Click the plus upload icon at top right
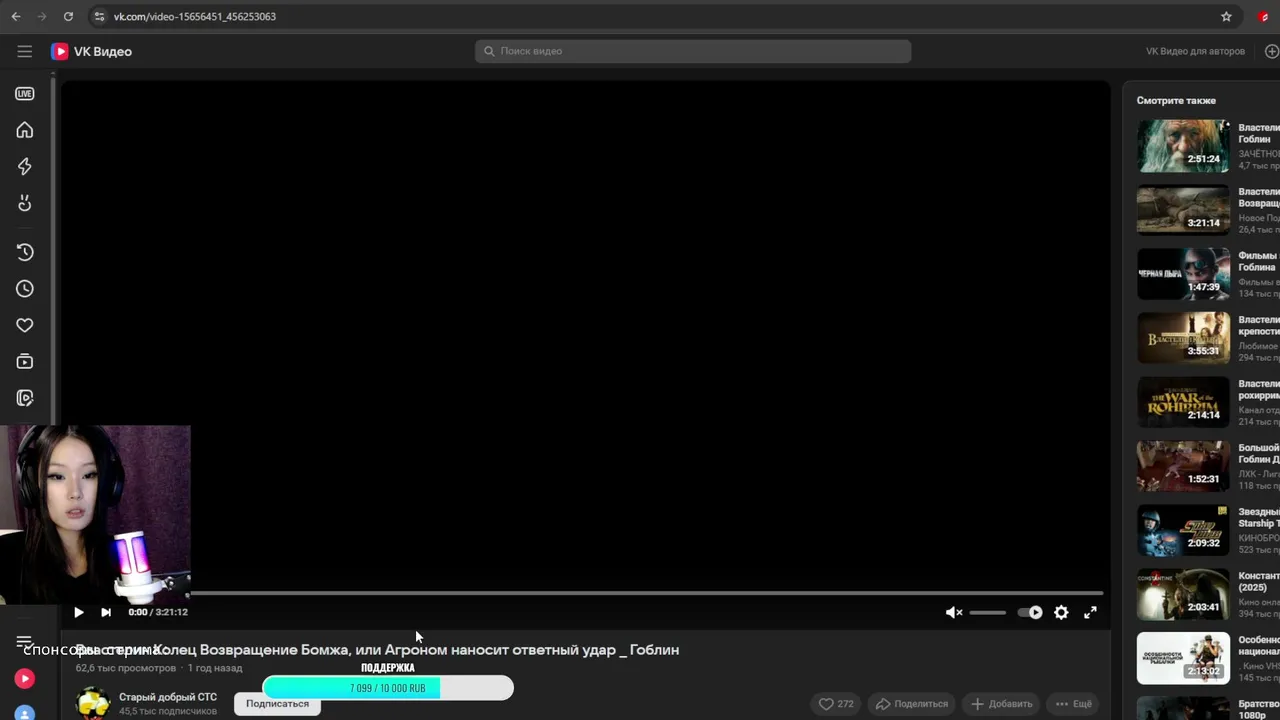The image size is (1280, 720). 1271,51
